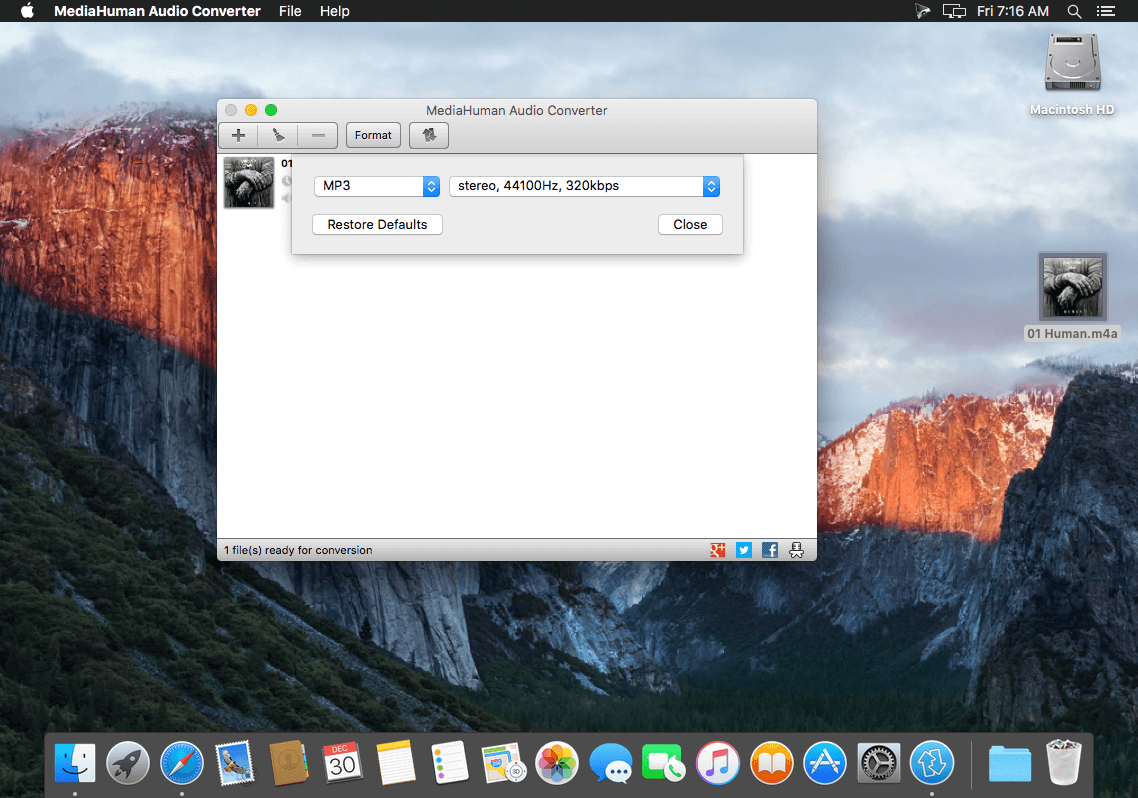Click the MediaHuman mascot icon in status bar
The image size is (1138, 798).
click(x=796, y=550)
